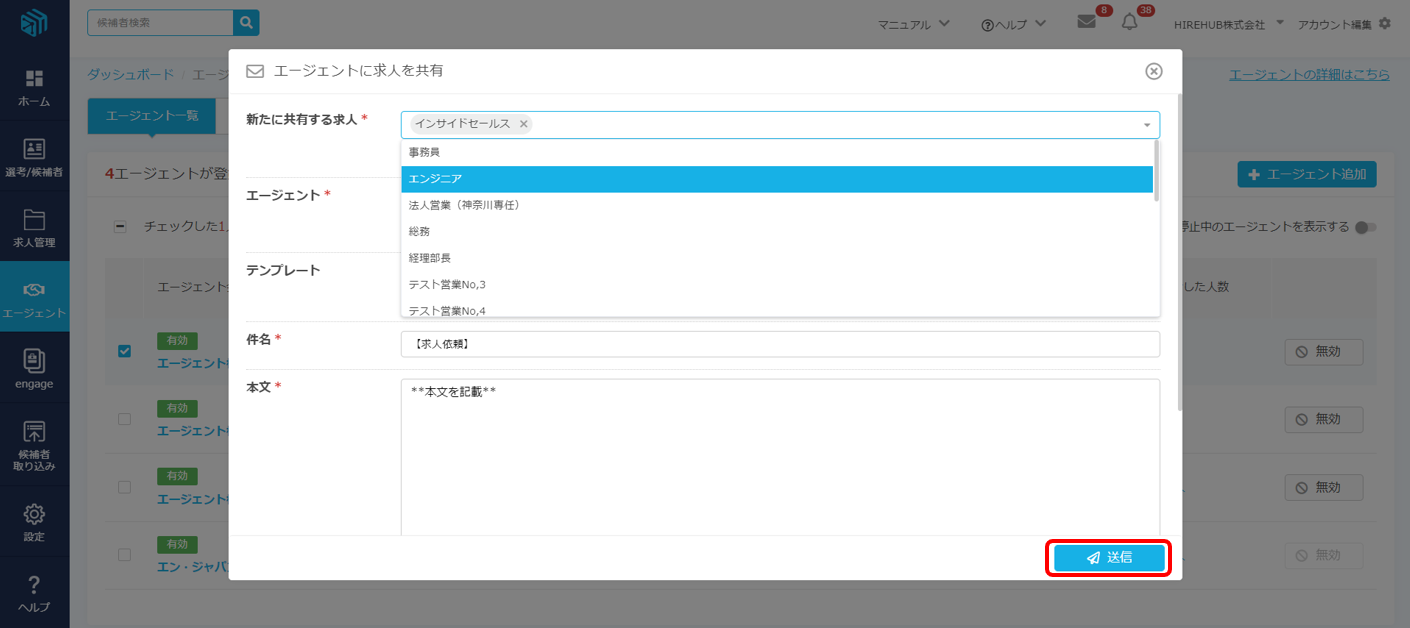This screenshot has width=1410, height=628.
Task: Go to ホーム in sidebar
Action: [34, 87]
